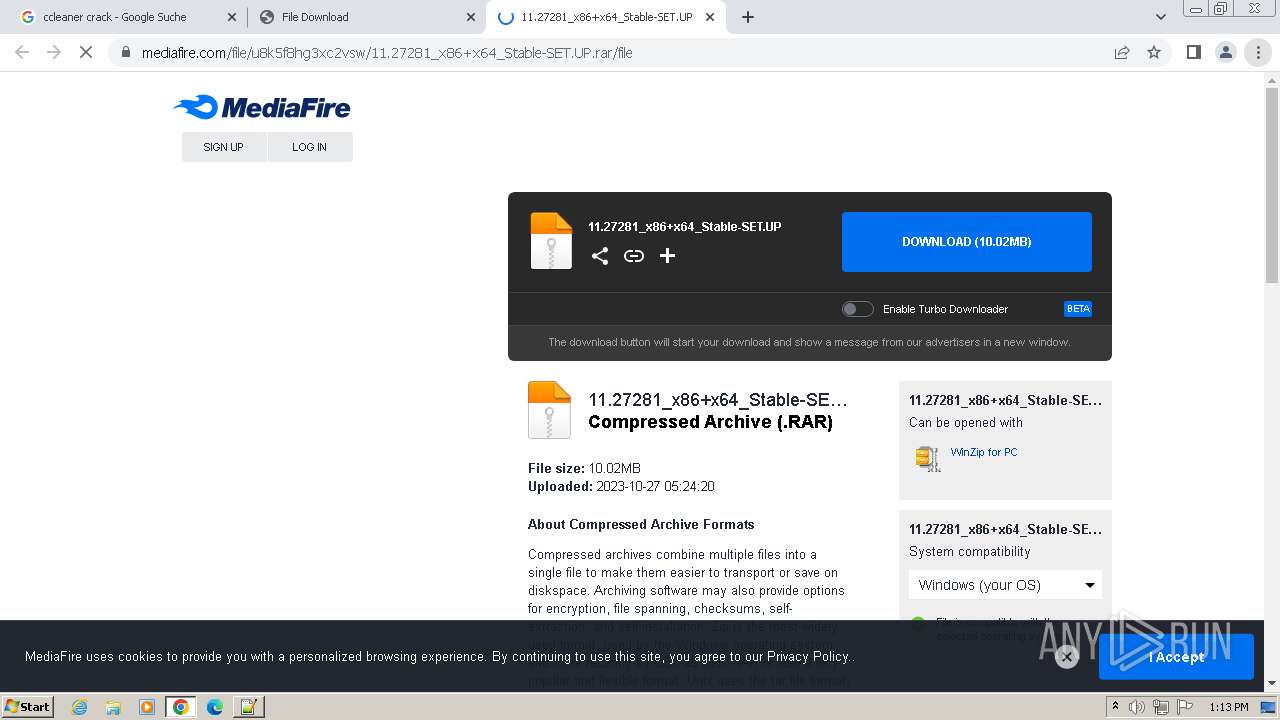This screenshot has width=1280, height=720.
Task: Click the LOG IN button
Action: (310, 147)
